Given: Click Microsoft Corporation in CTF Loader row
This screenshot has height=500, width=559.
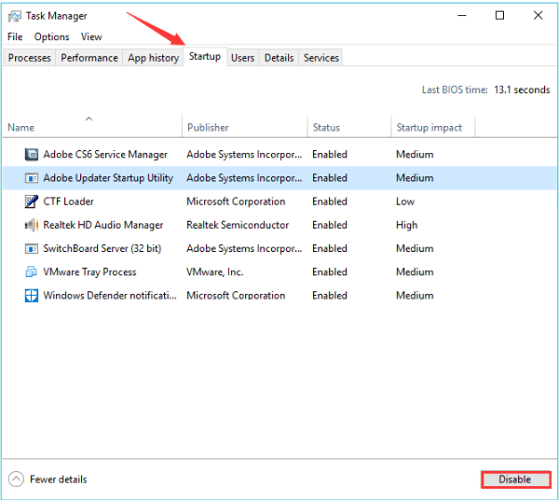Looking at the screenshot, I should [236, 201].
